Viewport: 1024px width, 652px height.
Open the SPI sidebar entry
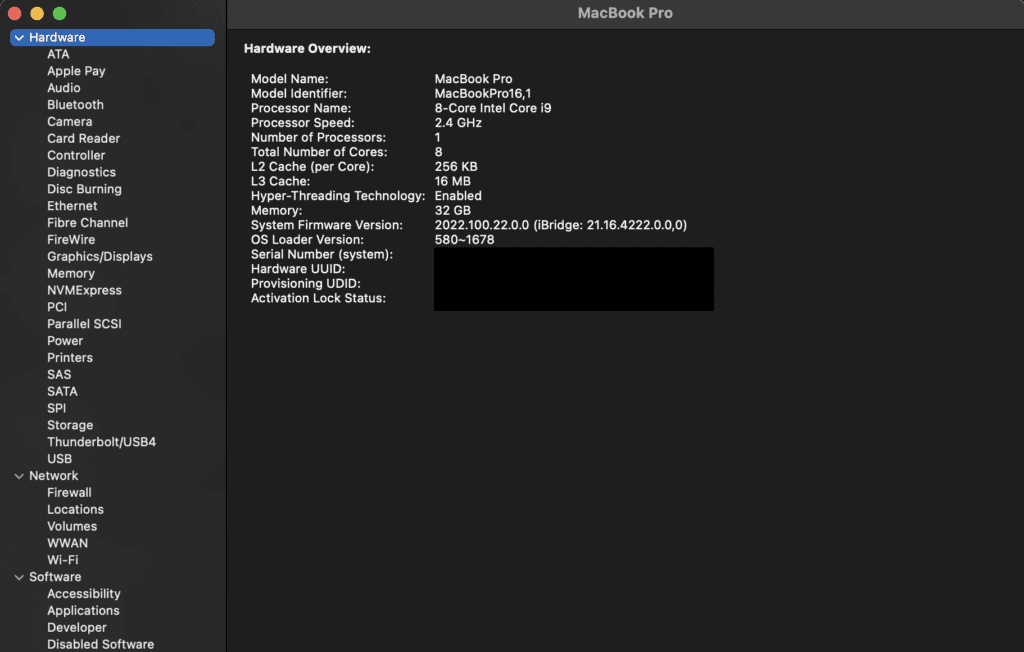(56, 408)
